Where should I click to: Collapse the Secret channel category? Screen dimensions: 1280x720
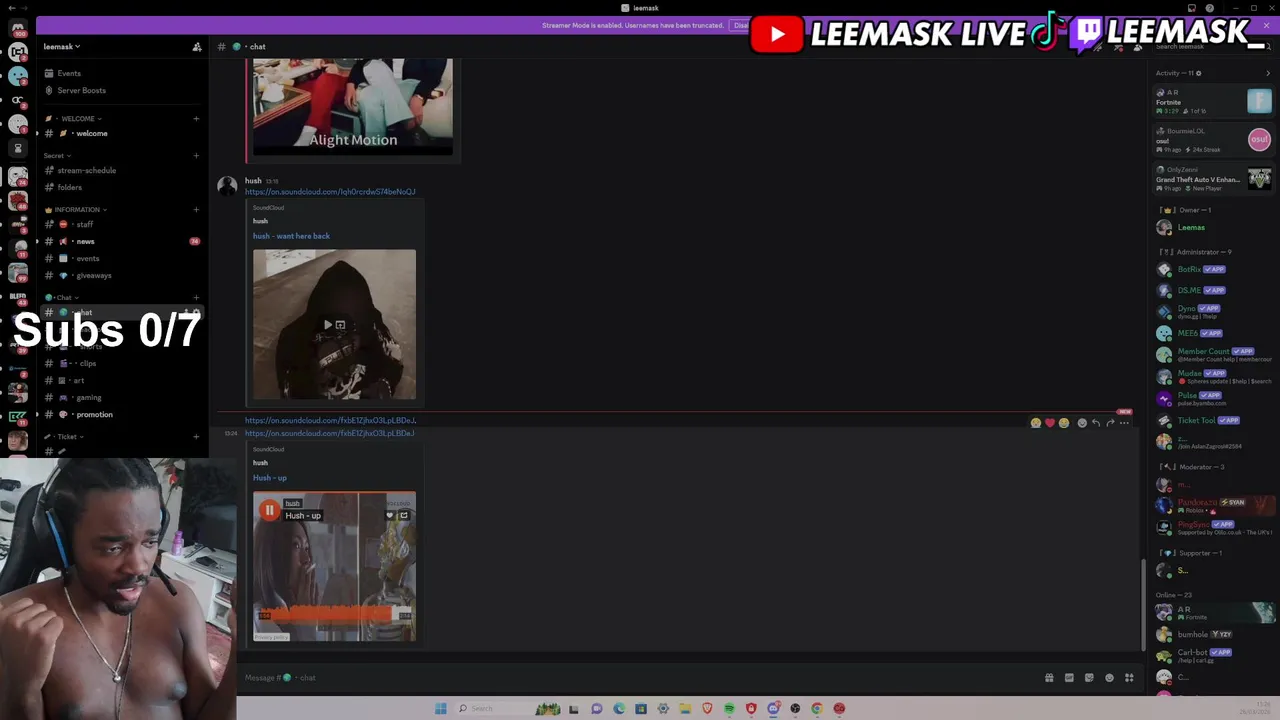coord(57,156)
